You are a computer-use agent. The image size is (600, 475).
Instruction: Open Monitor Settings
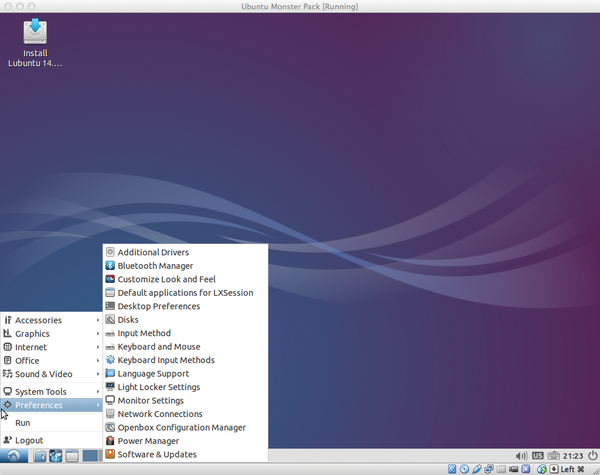[x=185, y=400]
